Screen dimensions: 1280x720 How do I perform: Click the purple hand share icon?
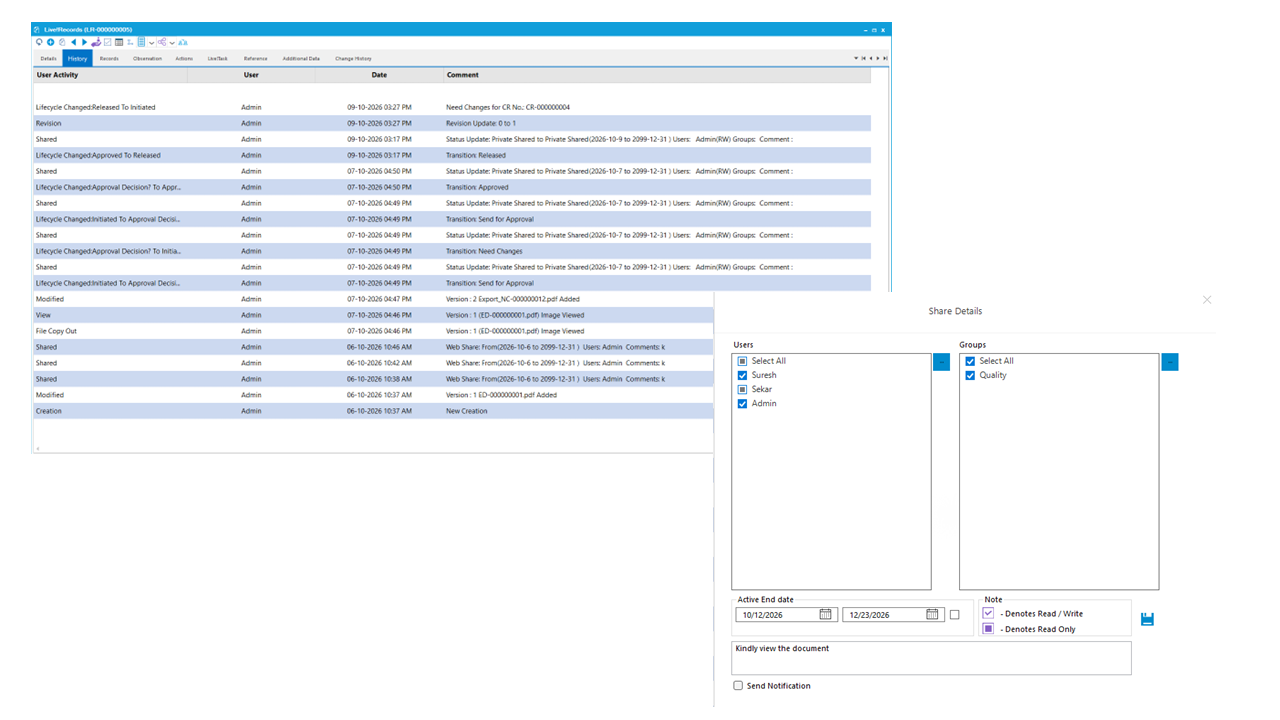click(x=96, y=42)
